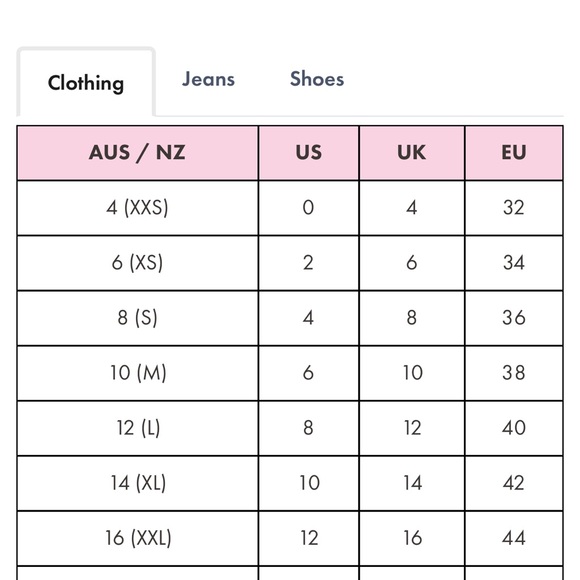The width and height of the screenshot is (580, 580).
Task: Select the 6 (XS) size cell
Action: pos(138,263)
